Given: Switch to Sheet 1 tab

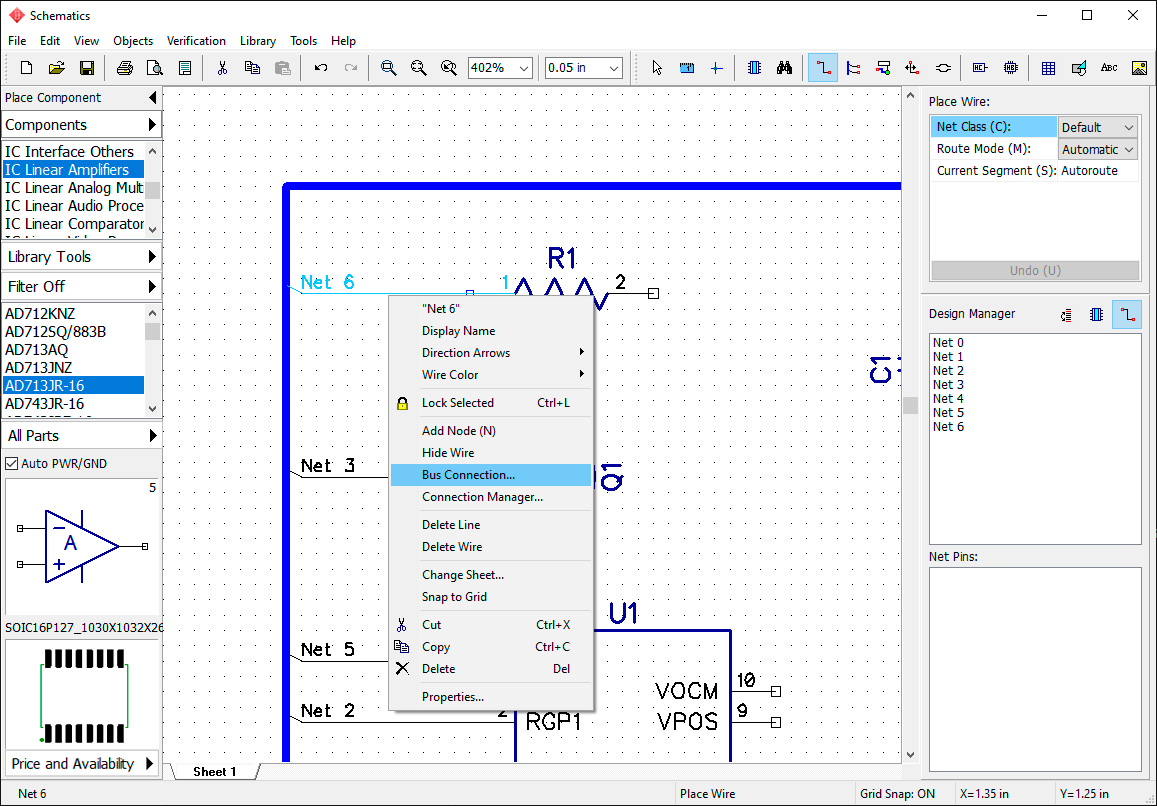Looking at the screenshot, I should 215,771.
